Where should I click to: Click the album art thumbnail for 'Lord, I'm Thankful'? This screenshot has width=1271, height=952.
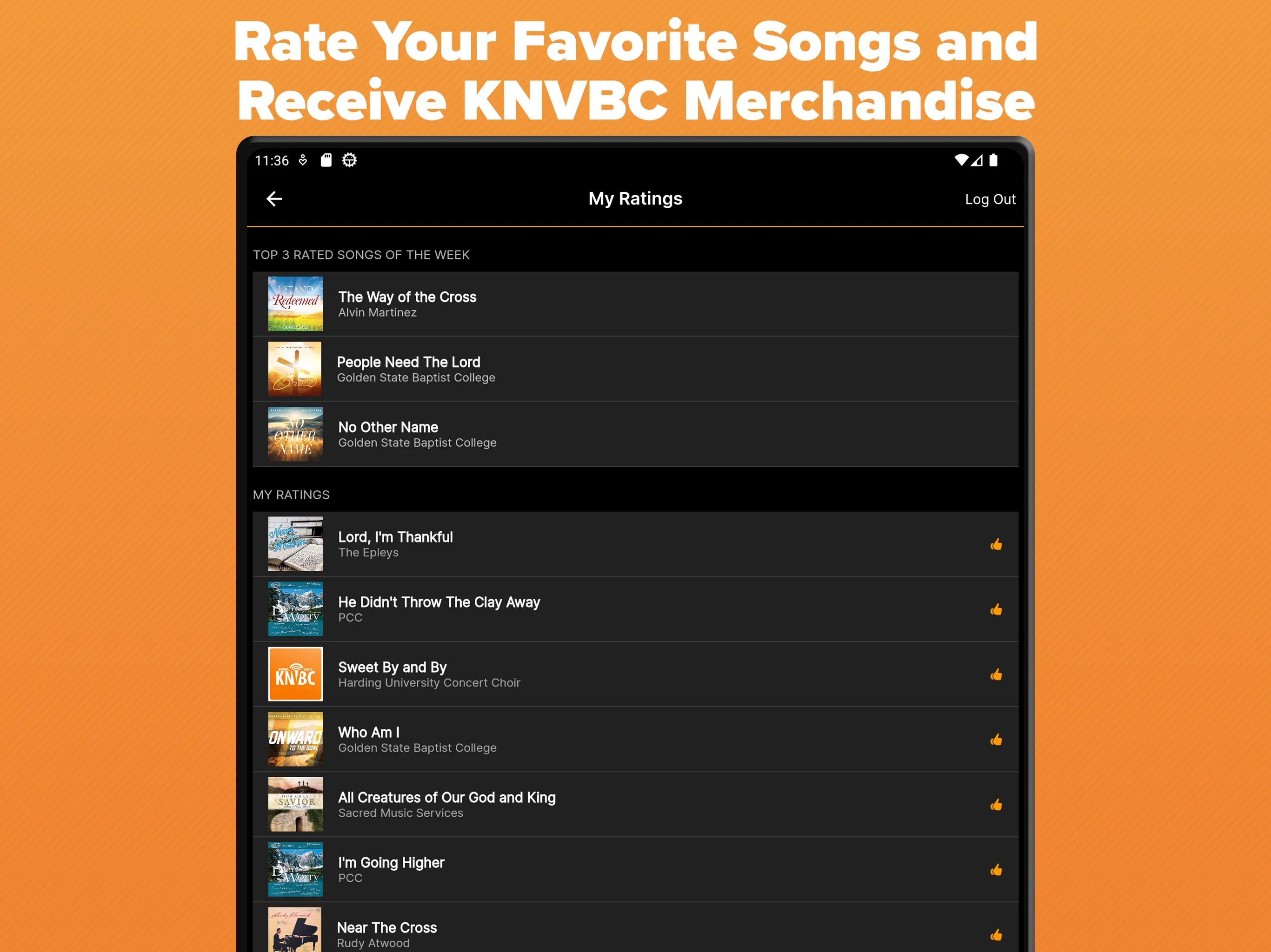(x=295, y=544)
